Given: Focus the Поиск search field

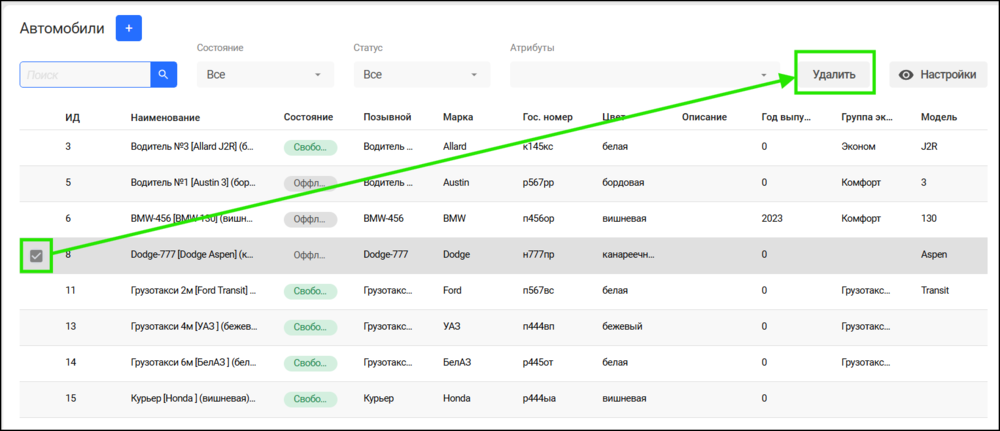Looking at the screenshot, I should (x=85, y=75).
